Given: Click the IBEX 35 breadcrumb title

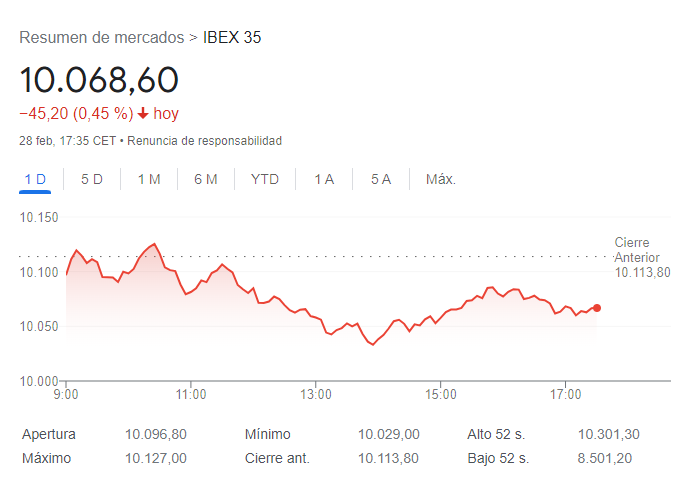Looking at the screenshot, I should click(x=232, y=37).
